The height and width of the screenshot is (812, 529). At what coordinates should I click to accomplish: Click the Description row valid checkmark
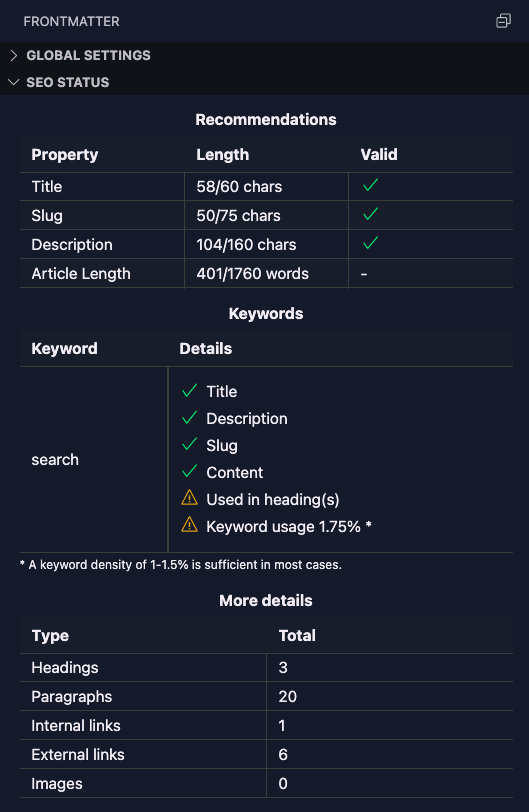coord(371,243)
